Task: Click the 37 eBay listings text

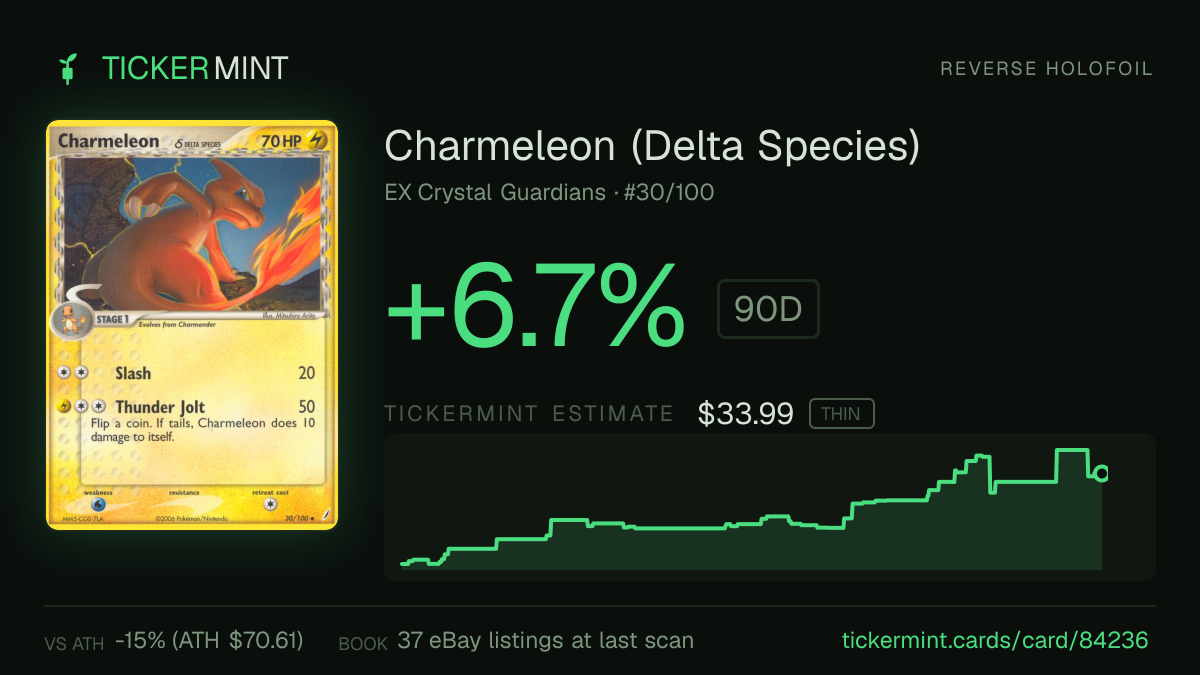Action: [x=545, y=640]
